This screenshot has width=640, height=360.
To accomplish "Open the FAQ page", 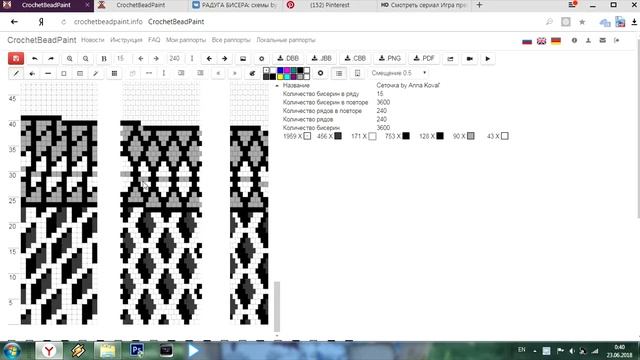I will [x=154, y=40].
